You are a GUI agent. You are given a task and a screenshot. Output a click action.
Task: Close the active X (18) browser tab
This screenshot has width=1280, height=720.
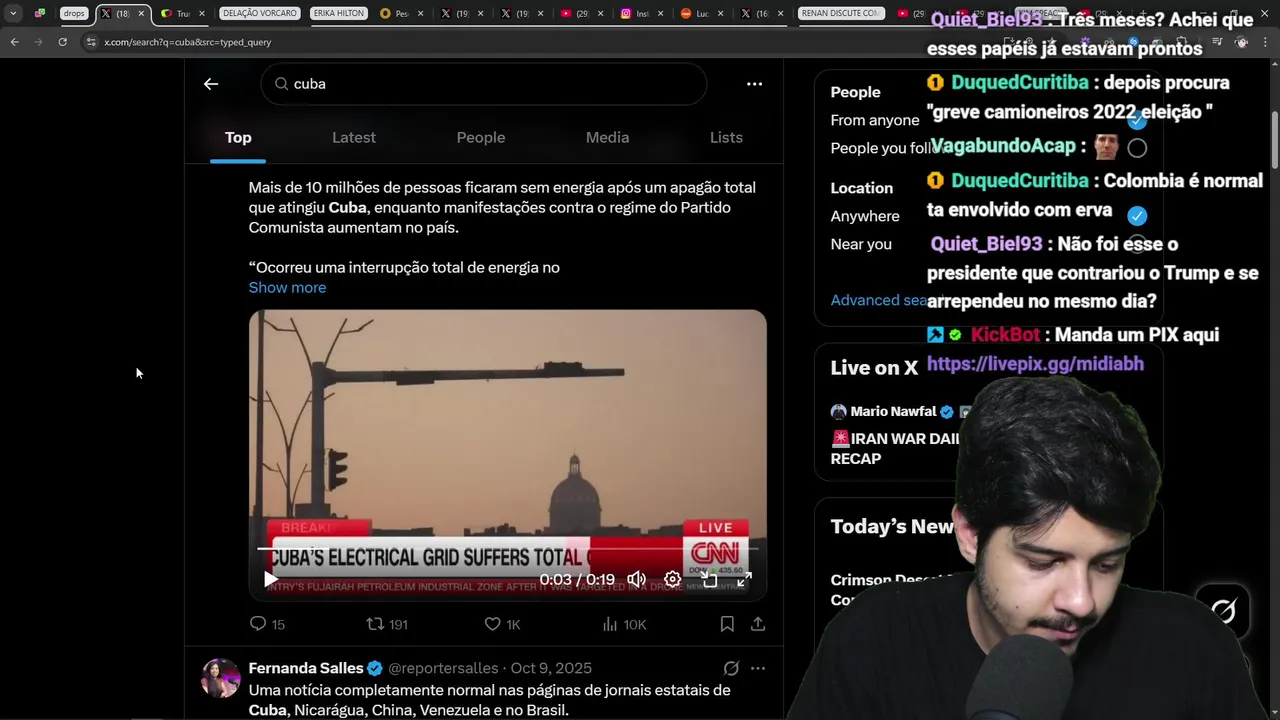click(x=141, y=13)
